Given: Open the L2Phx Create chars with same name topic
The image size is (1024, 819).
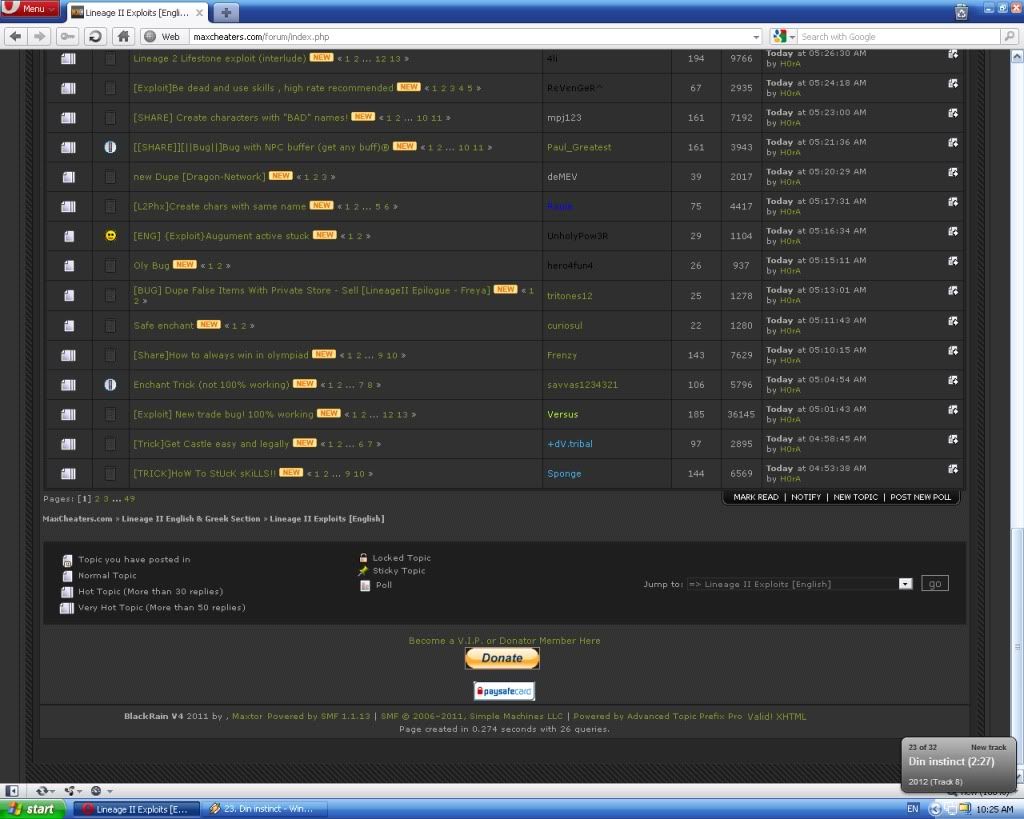Looking at the screenshot, I should pos(219,206).
